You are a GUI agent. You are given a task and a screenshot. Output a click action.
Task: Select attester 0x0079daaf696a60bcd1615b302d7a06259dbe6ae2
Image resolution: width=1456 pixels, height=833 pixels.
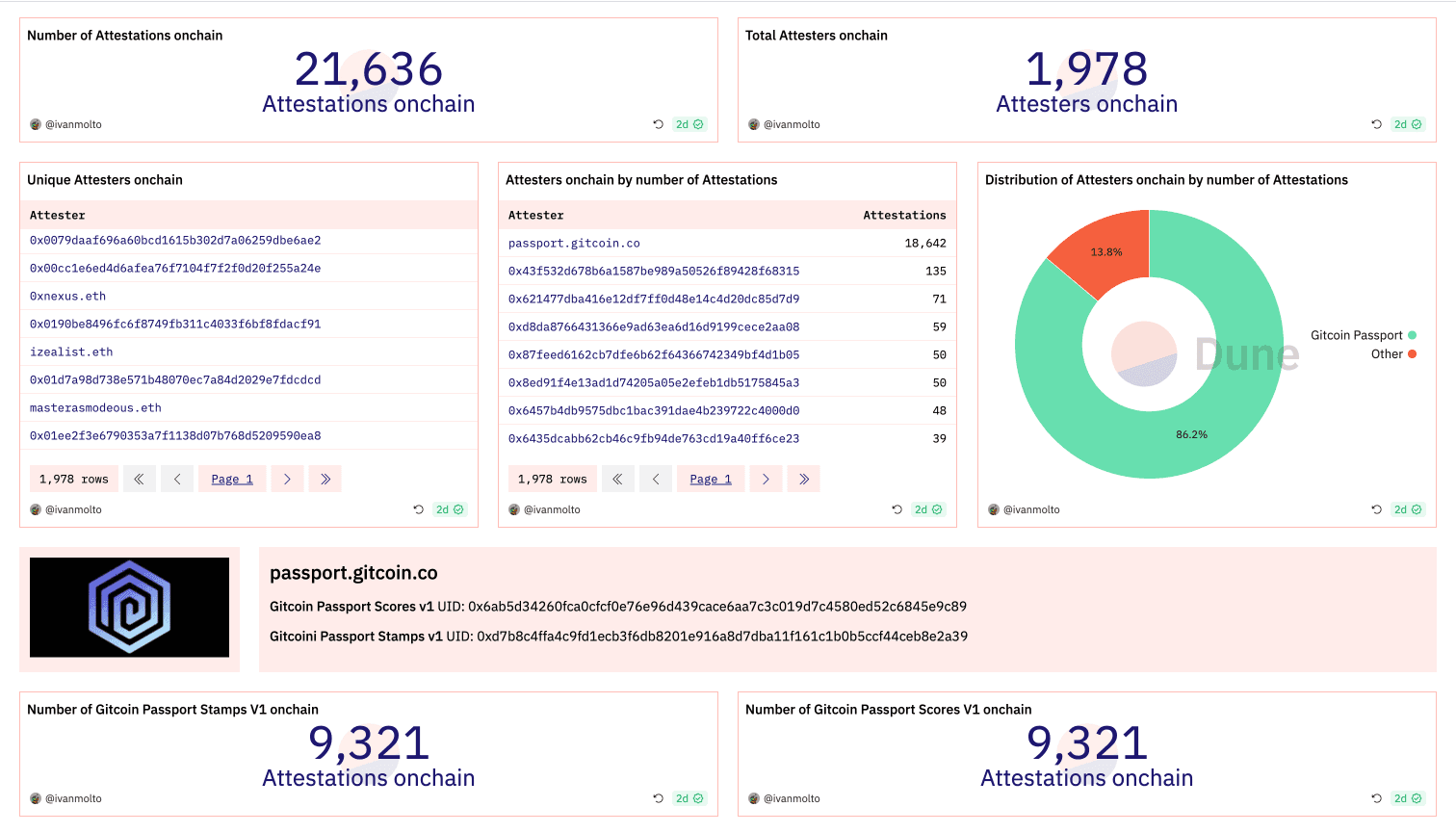[x=175, y=241]
